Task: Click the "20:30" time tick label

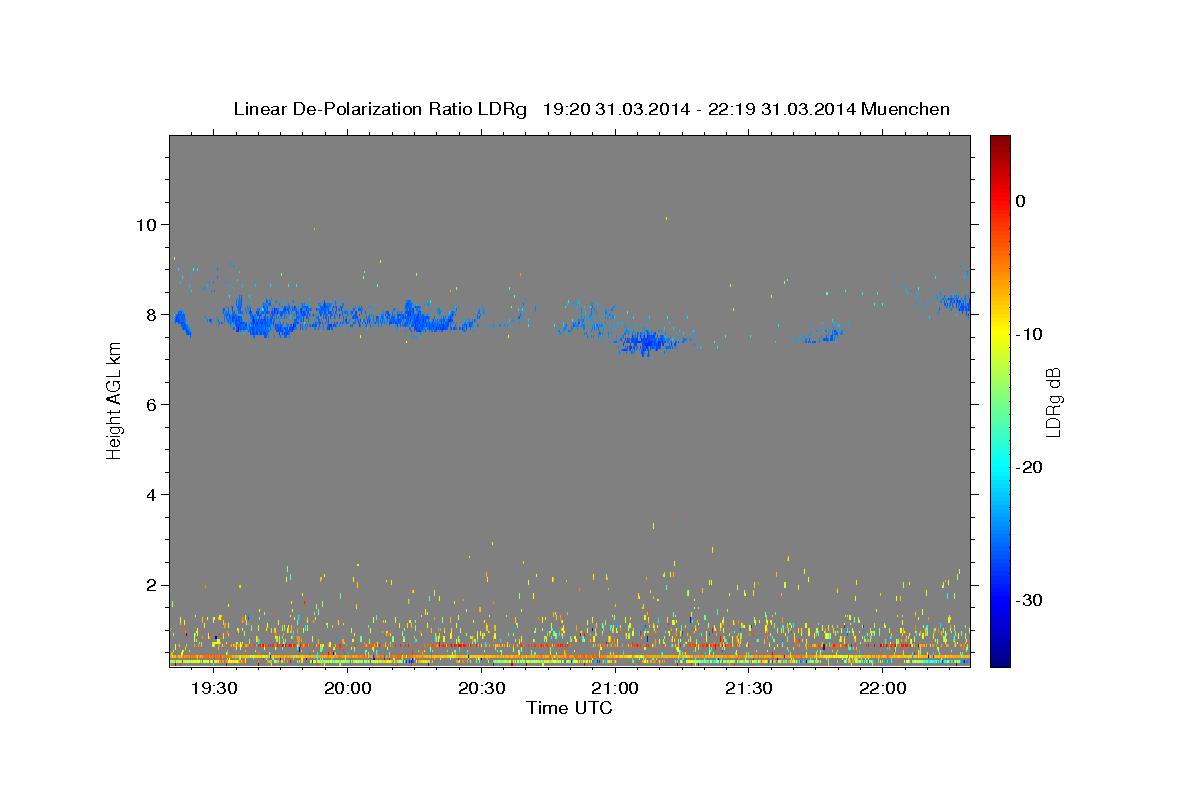Action: pos(481,688)
